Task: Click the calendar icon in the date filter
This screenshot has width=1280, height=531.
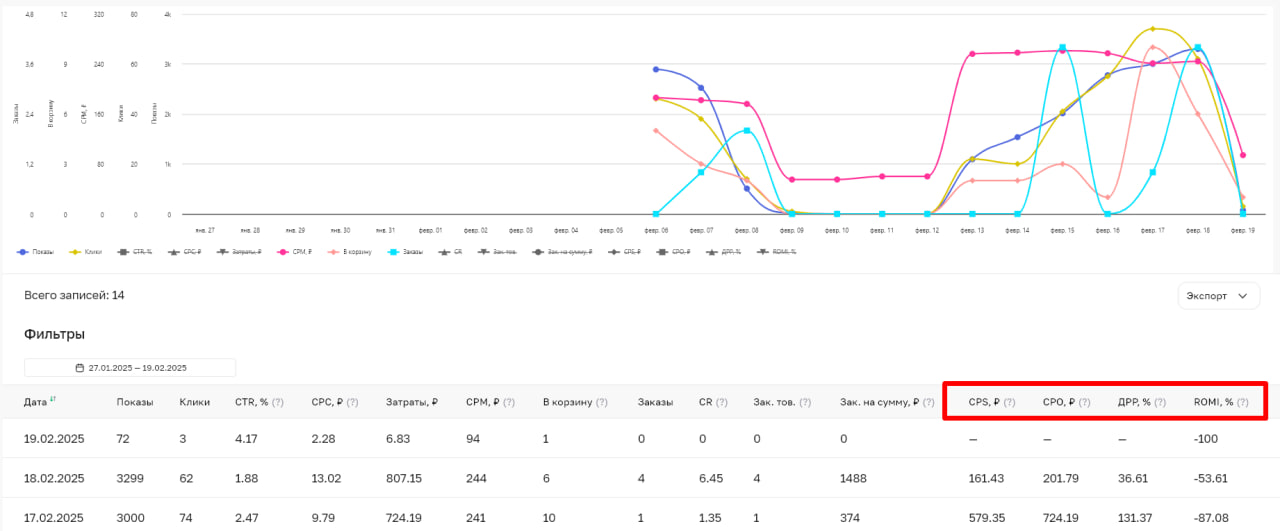Action: (x=80, y=368)
